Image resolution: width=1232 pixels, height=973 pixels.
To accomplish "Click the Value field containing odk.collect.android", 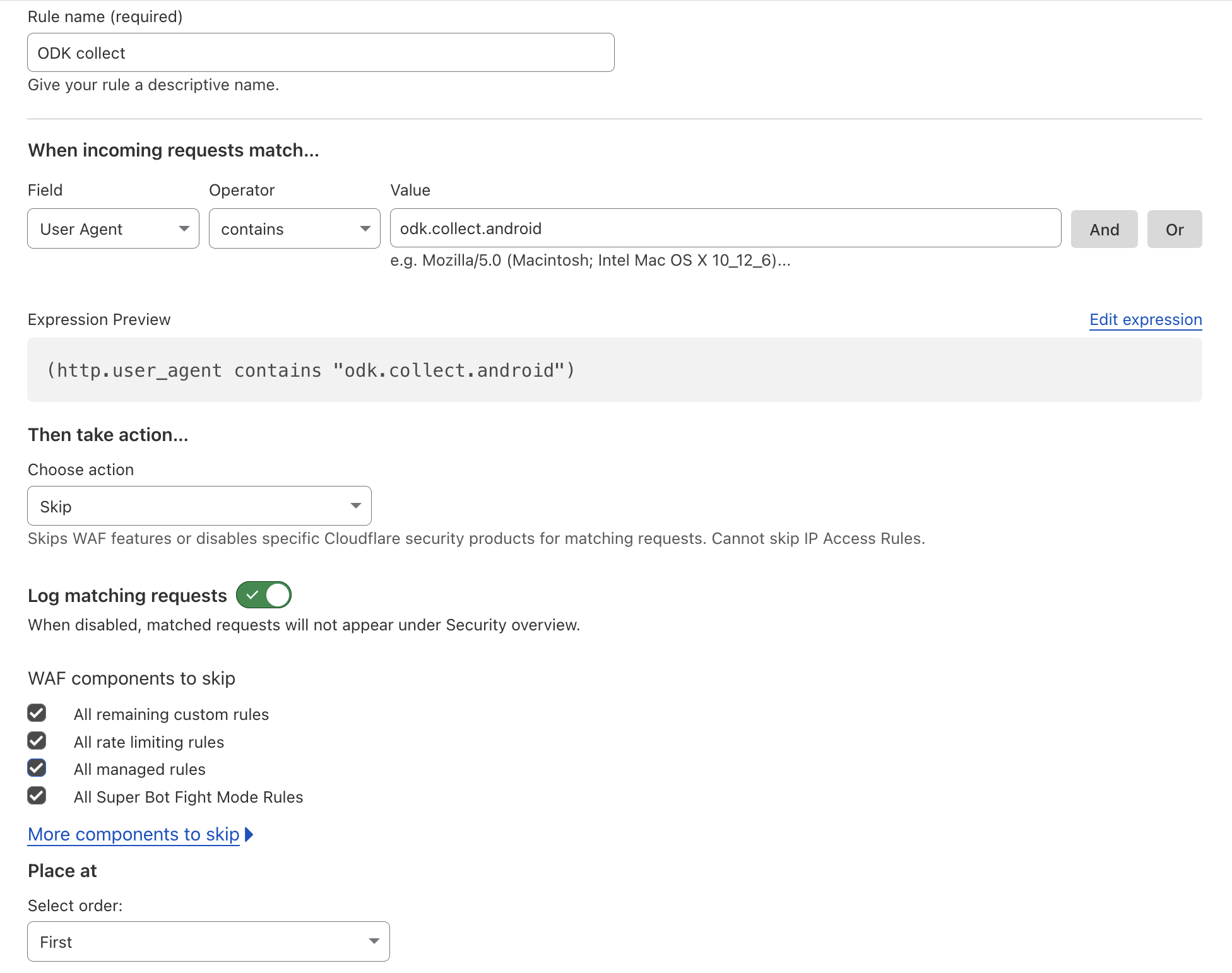I will point(725,228).
